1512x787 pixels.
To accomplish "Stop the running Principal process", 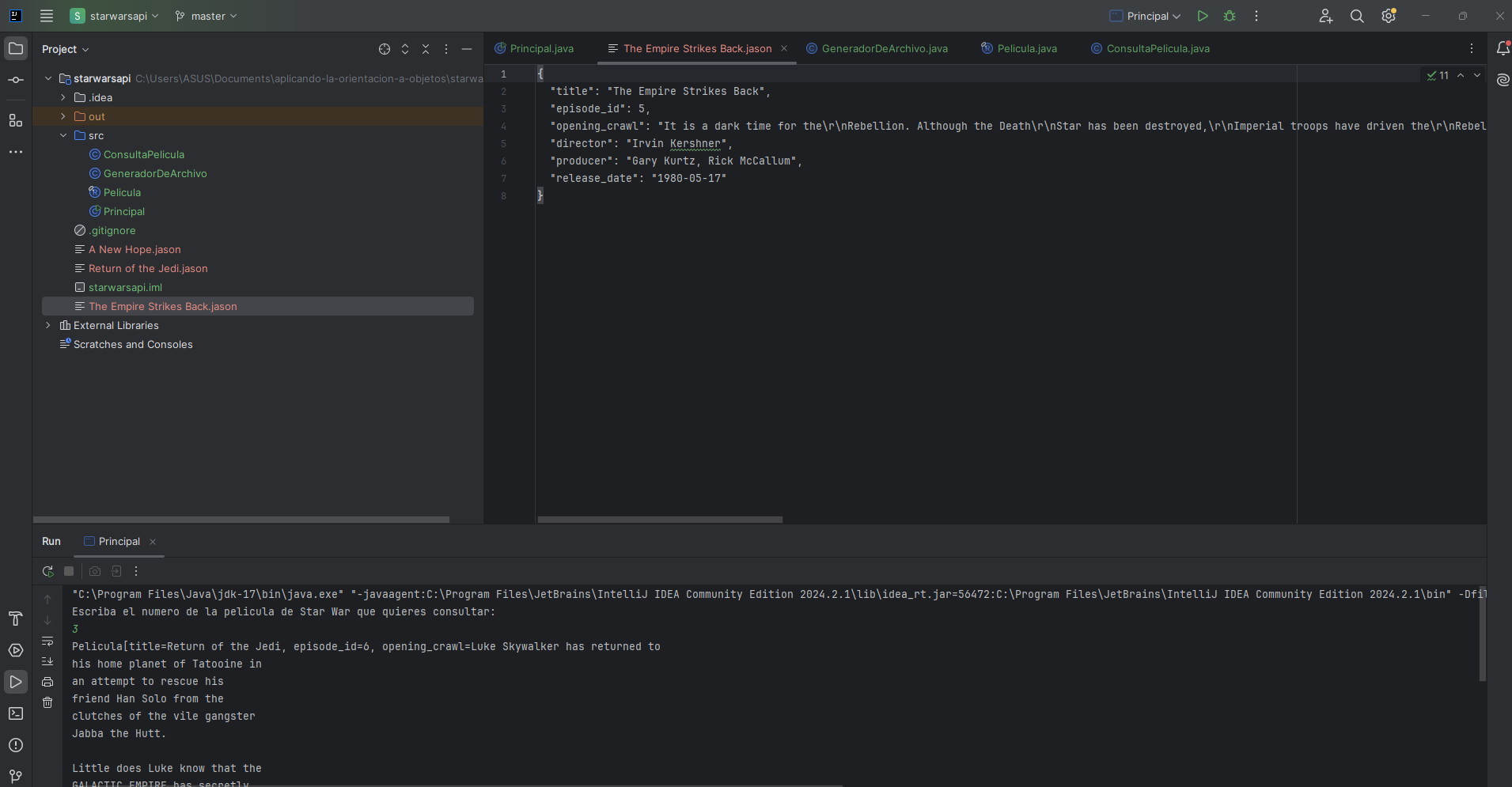I will 69,571.
